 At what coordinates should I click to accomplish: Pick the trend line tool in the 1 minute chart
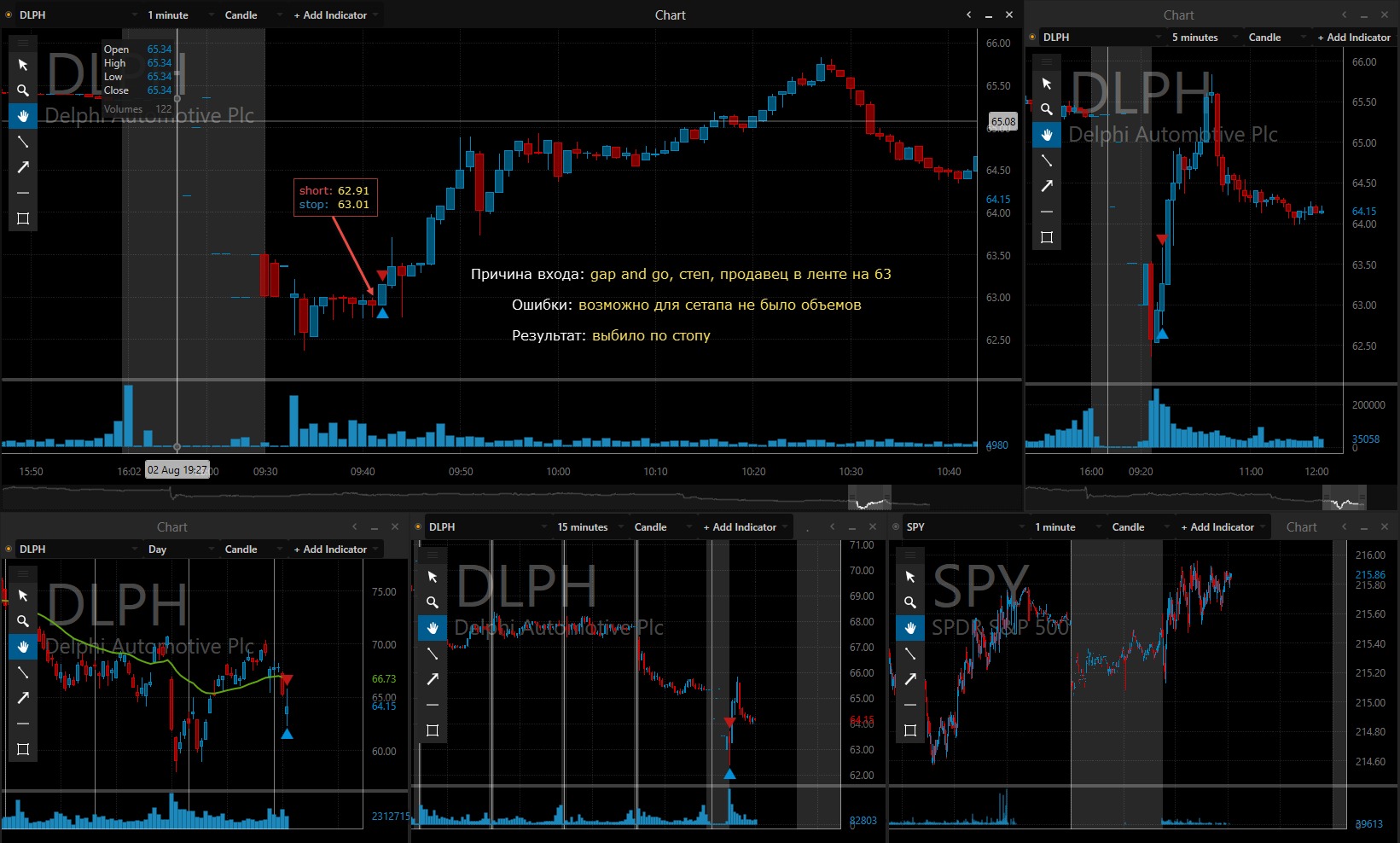coord(23,142)
